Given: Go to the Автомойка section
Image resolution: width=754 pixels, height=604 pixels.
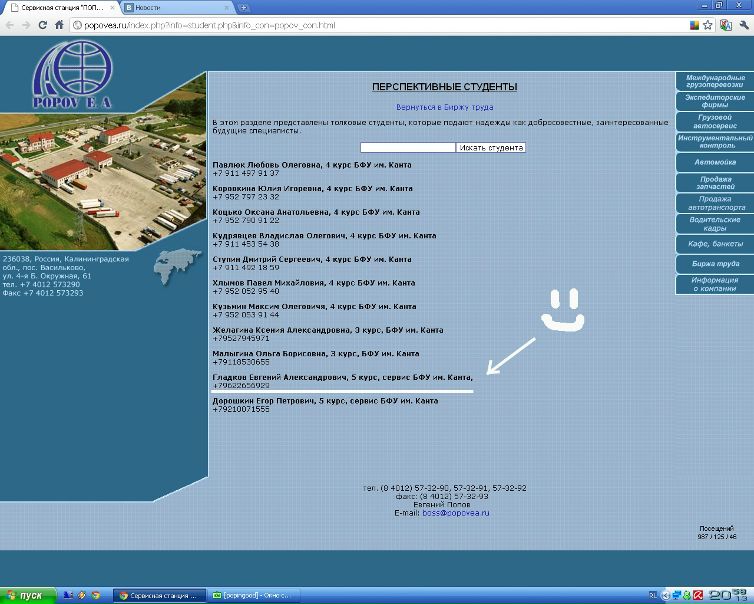Looking at the screenshot, I should click(714, 162).
